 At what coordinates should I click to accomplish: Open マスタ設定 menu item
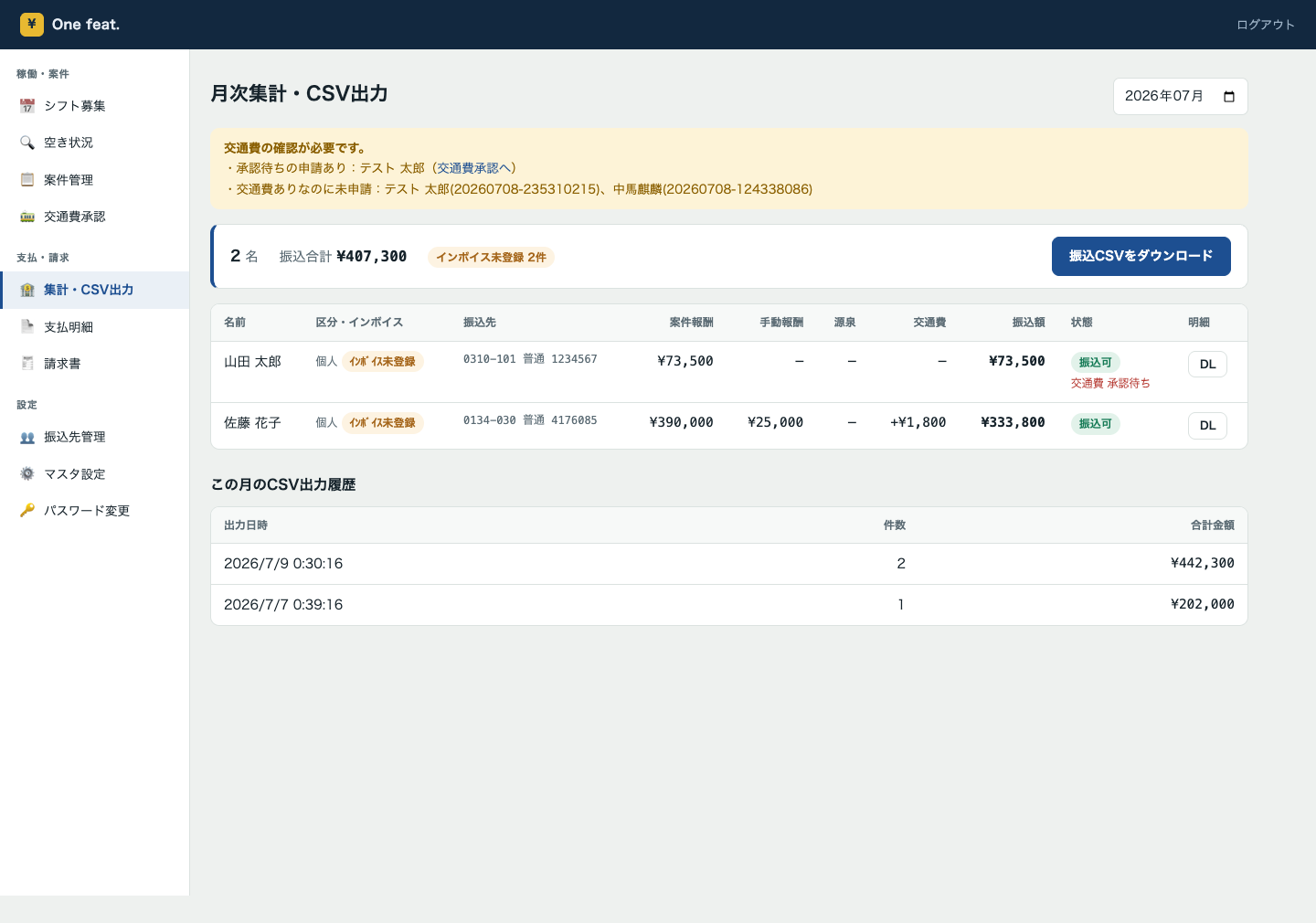tap(95, 474)
